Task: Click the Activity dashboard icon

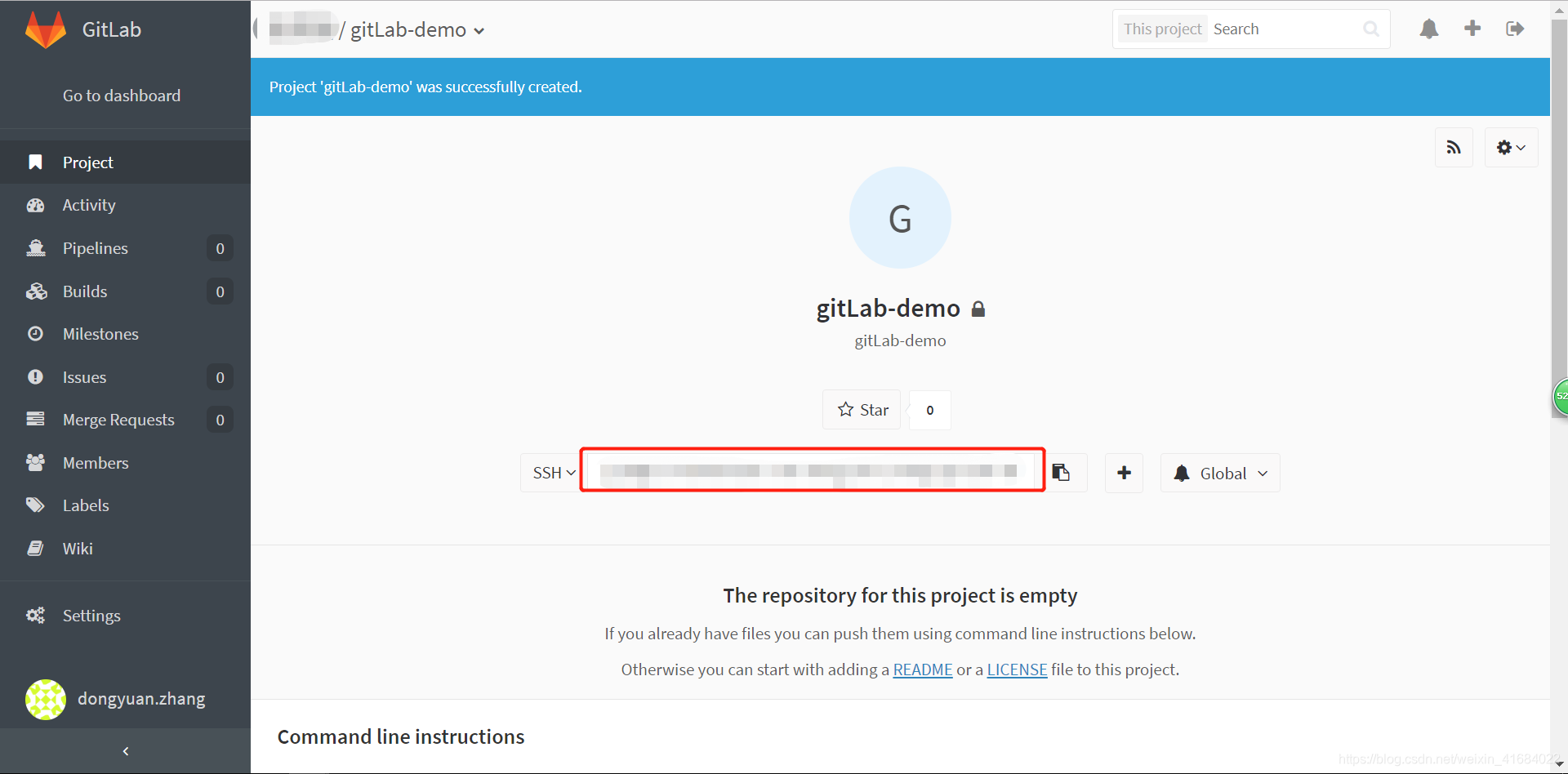Action: tap(35, 205)
